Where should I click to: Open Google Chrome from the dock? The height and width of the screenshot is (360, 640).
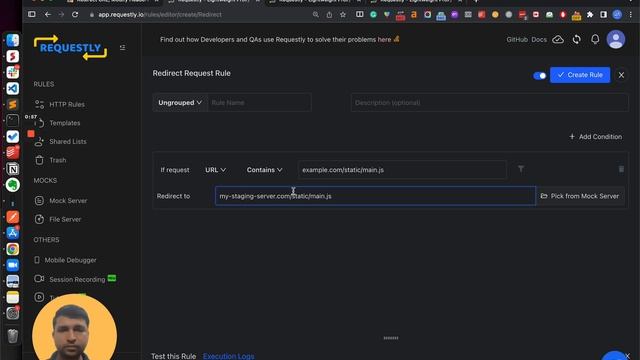tap(13, 249)
